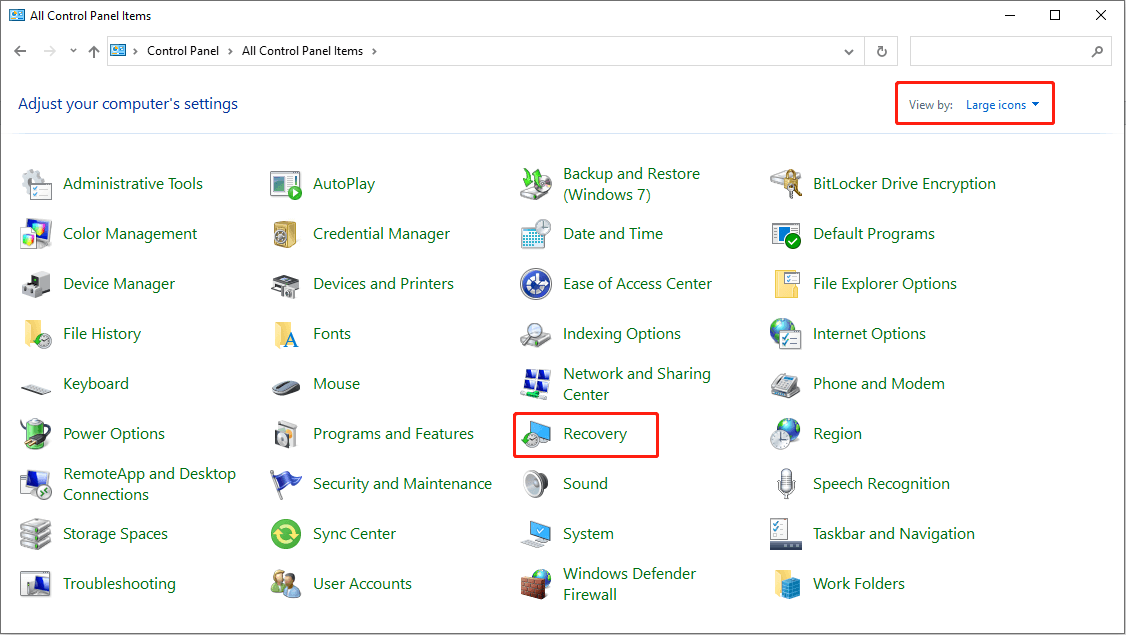1126x635 pixels.
Task: Open the Fonts applet
Action: (x=332, y=334)
